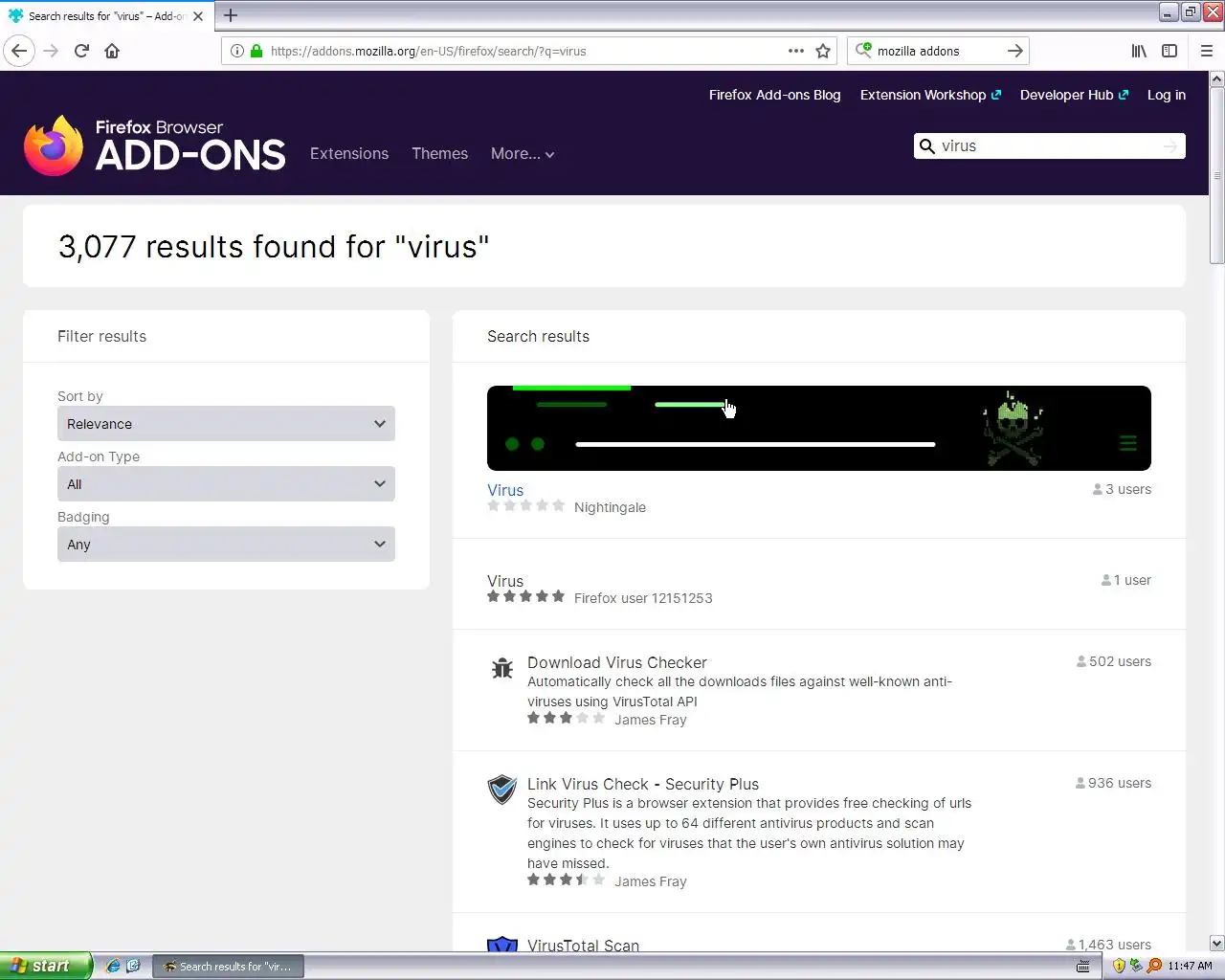1225x980 pixels.
Task: Click the page scrollbar up arrow
Action: coord(1216,78)
